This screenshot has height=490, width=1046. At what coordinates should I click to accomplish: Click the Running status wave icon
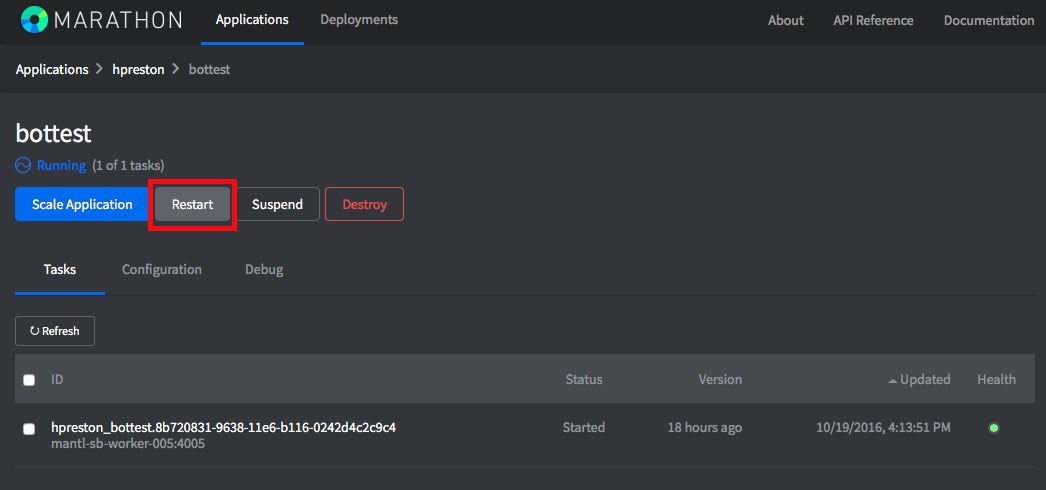pyautogui.click(x=23, y=165)
